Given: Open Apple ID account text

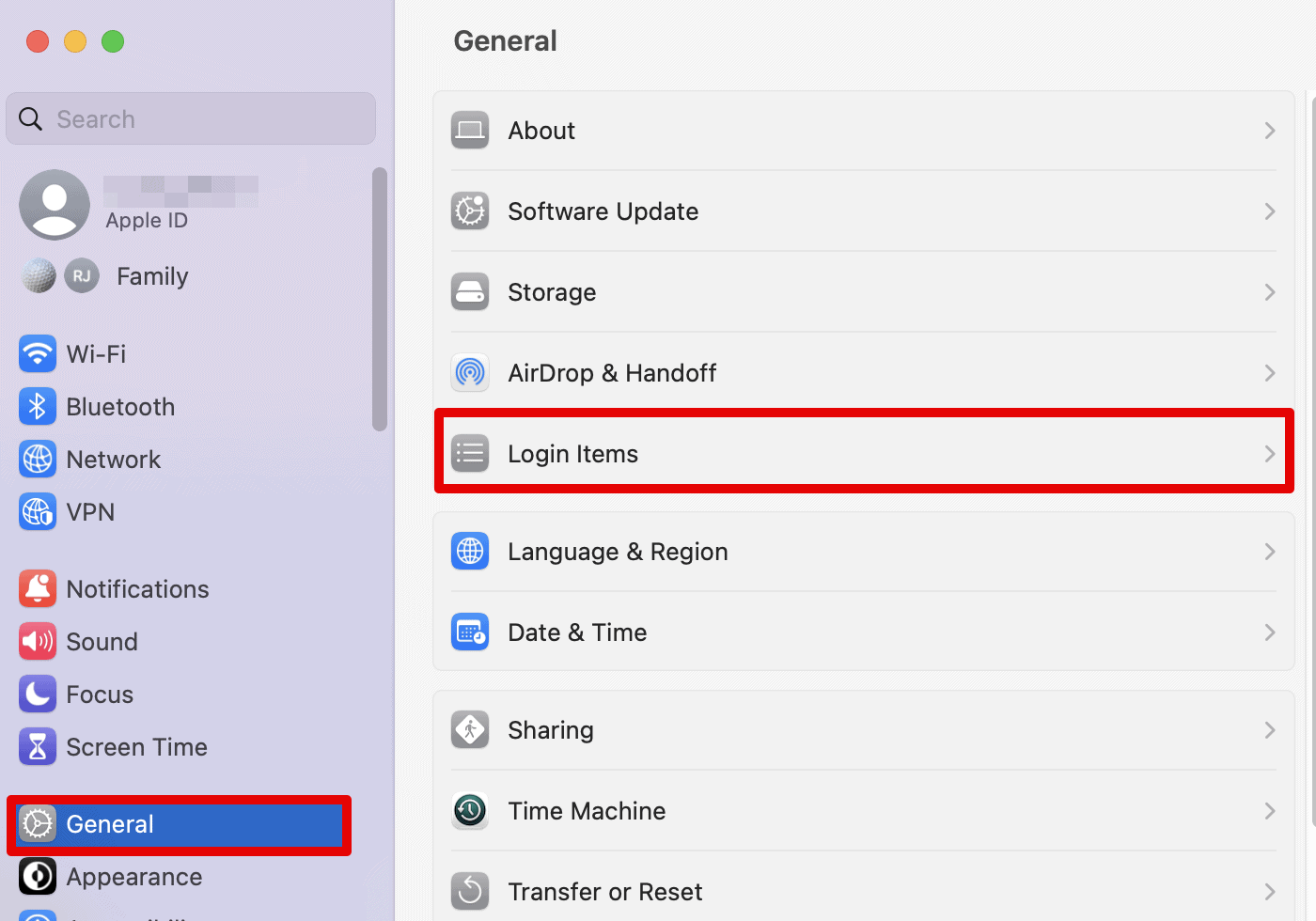Looking at the screenshot, I should [147, 221].
